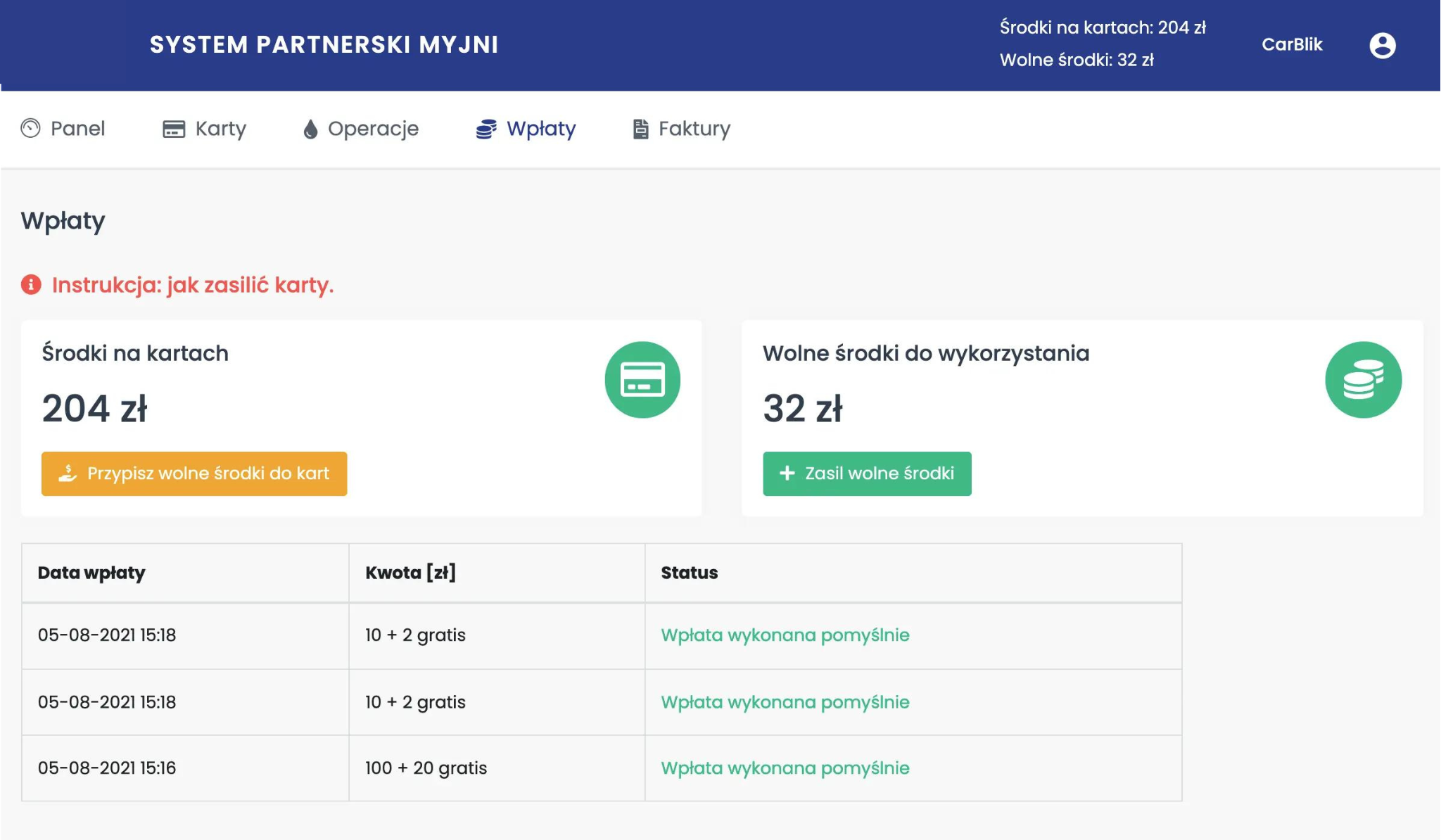Click the red instruction info icon

click(31, 284)
